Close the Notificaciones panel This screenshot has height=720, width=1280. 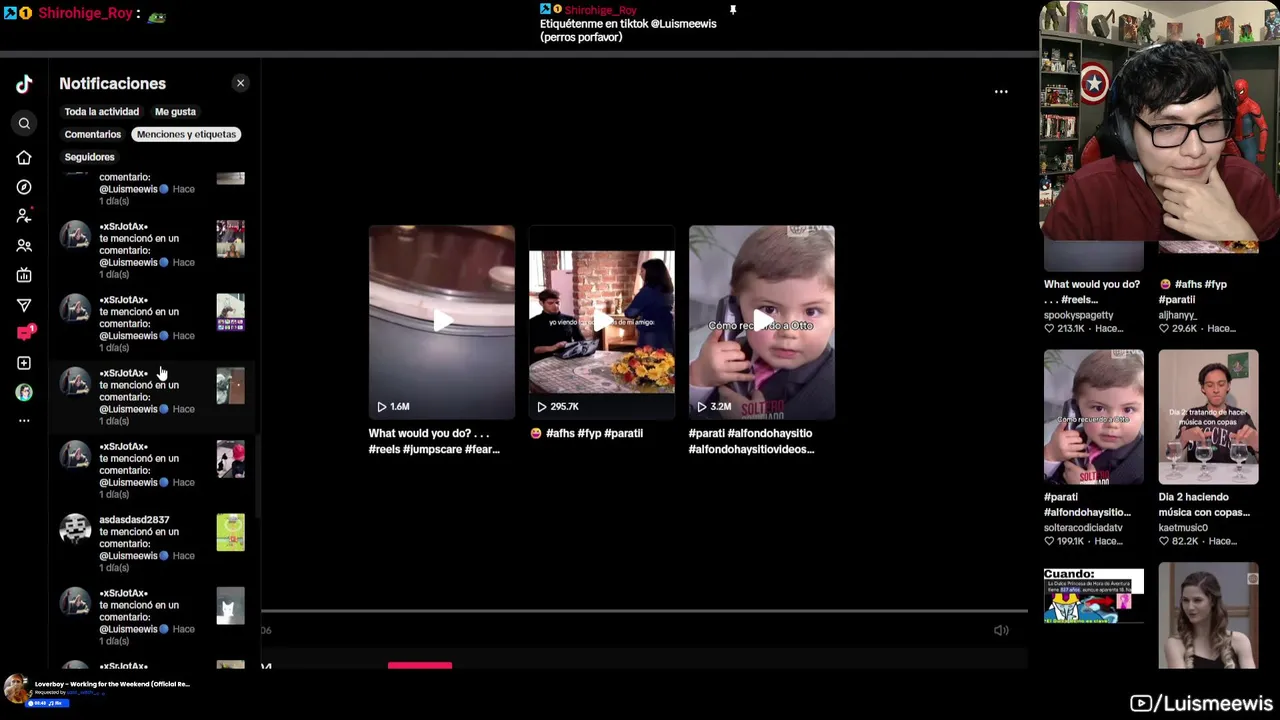point(240,83)
